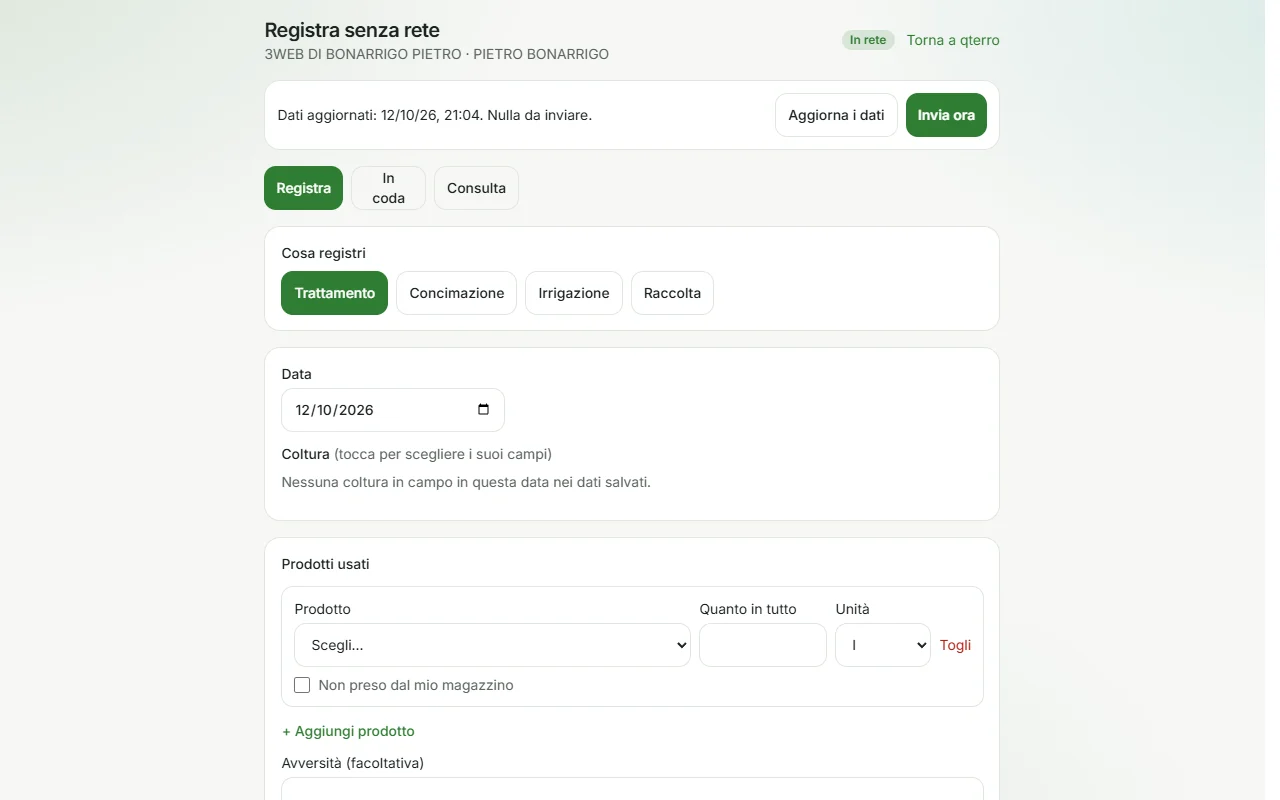Follow the 'Torna a qterro' link
The width and height of the screenshot is (1280, 800).
pyautogui.click(x=953, y=40)
